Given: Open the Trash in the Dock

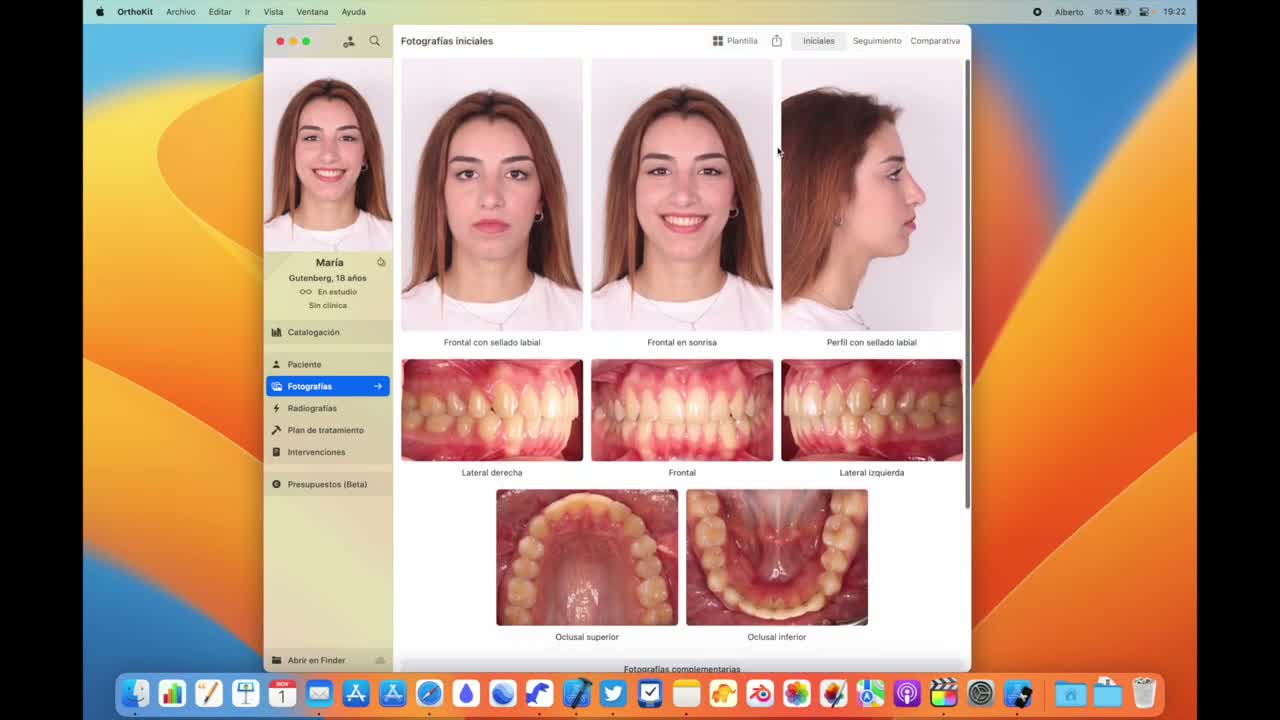Looking at the screenshot, I should tap(1144, 693).
